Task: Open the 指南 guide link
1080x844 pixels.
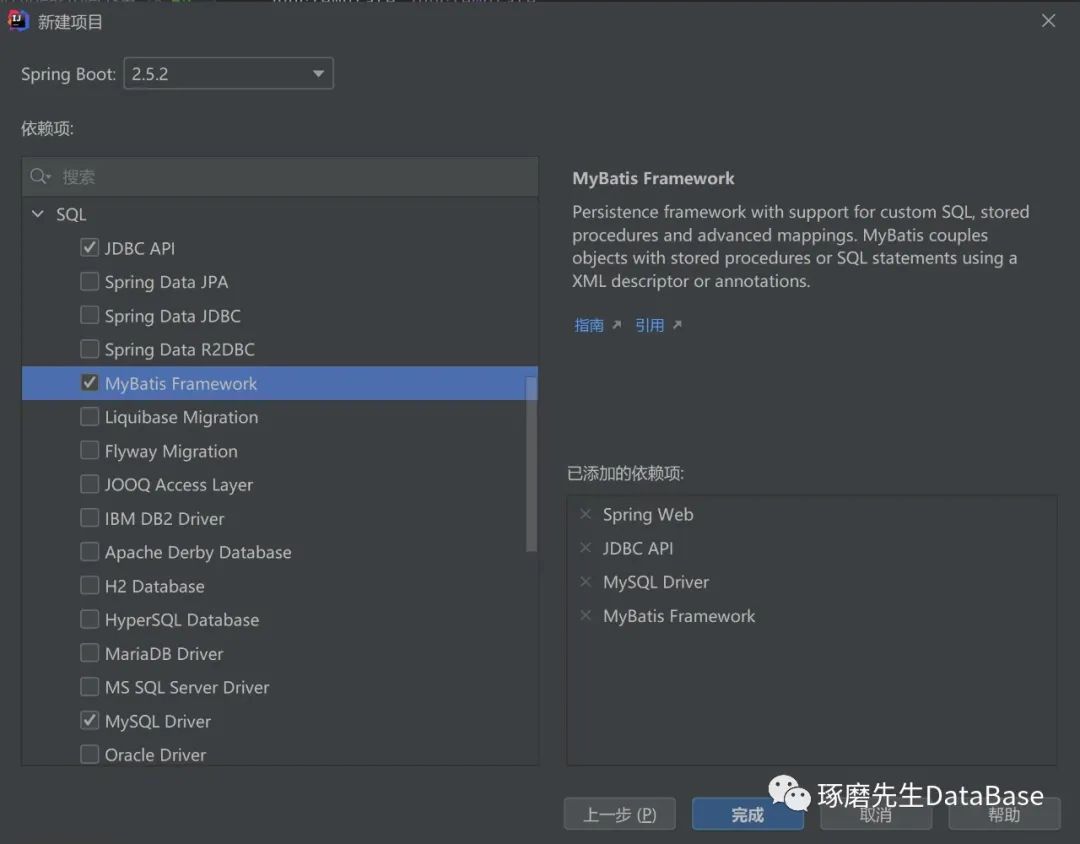Action: (x=590, y=325)
